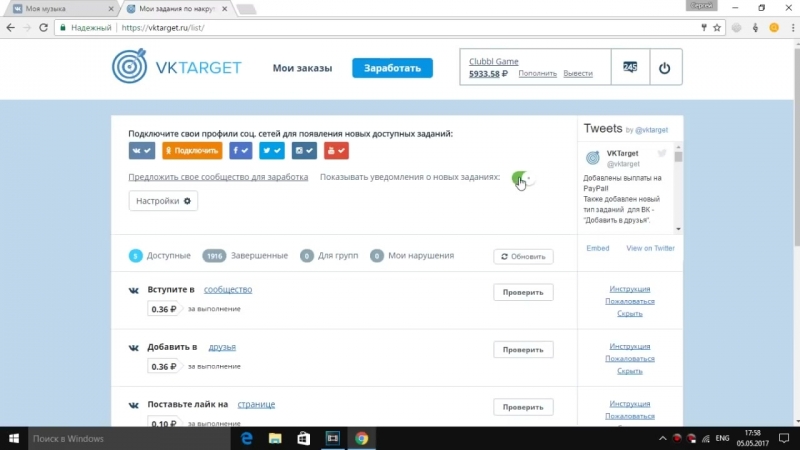Click Скрыть for join community task
Image resolution: width=800 pixels, height=450 pixels.
pos(630,313)
